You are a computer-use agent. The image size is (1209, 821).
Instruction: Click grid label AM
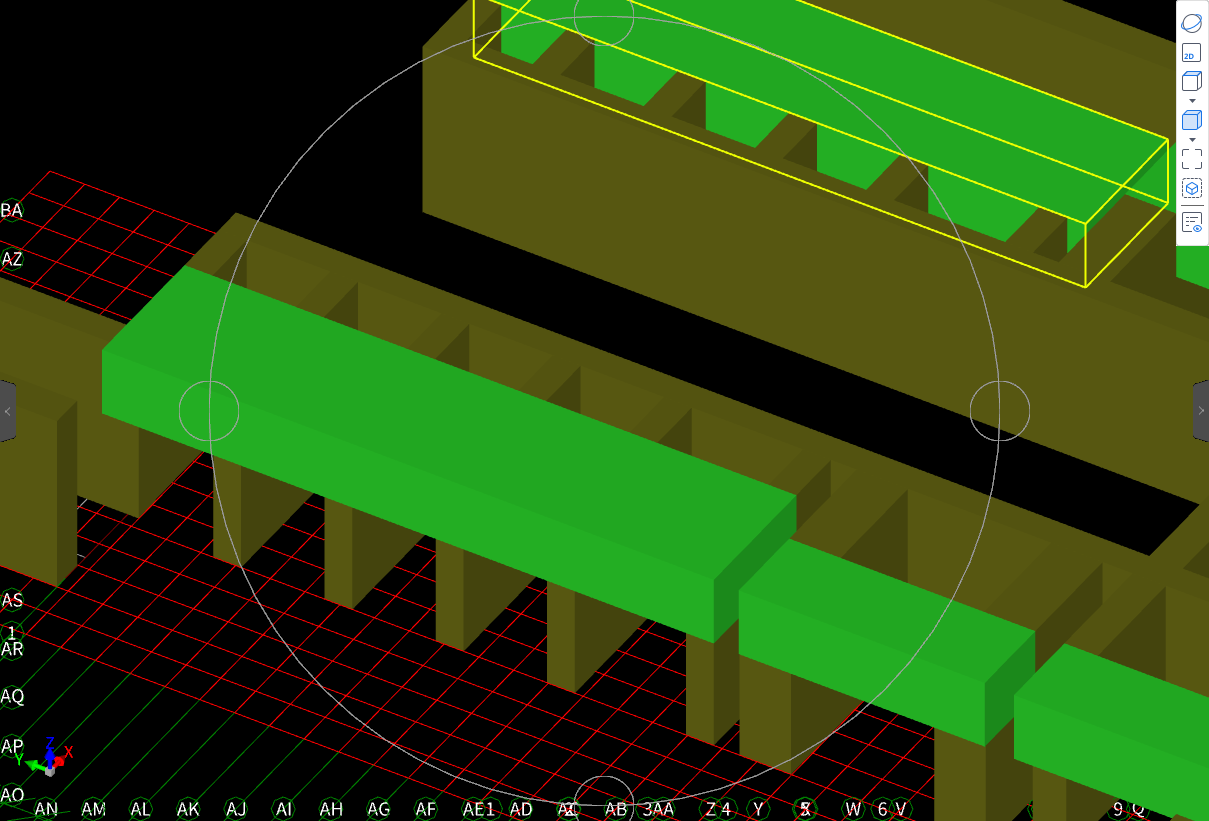(x=93, y=809)
